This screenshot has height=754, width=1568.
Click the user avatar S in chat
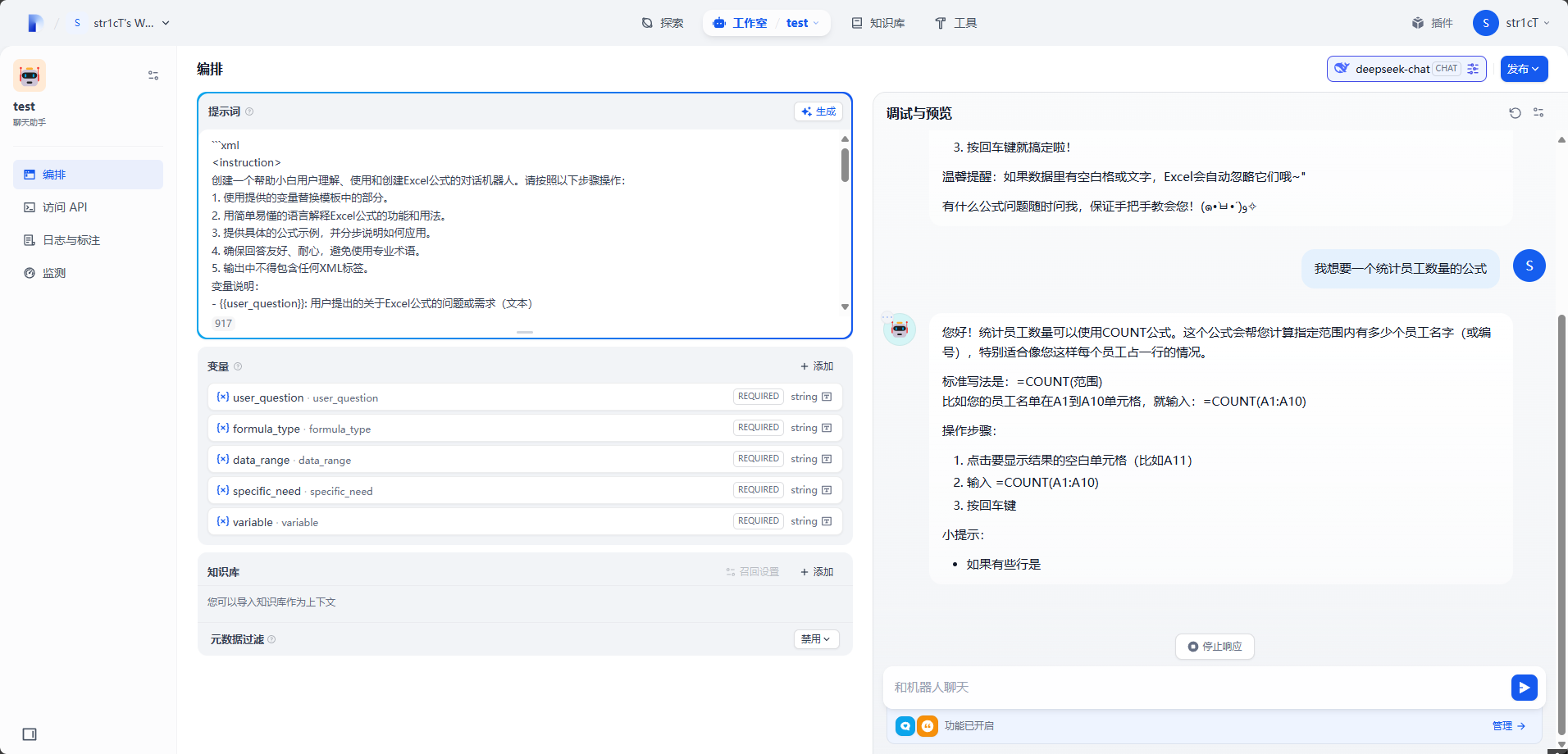coord(1529,266)
